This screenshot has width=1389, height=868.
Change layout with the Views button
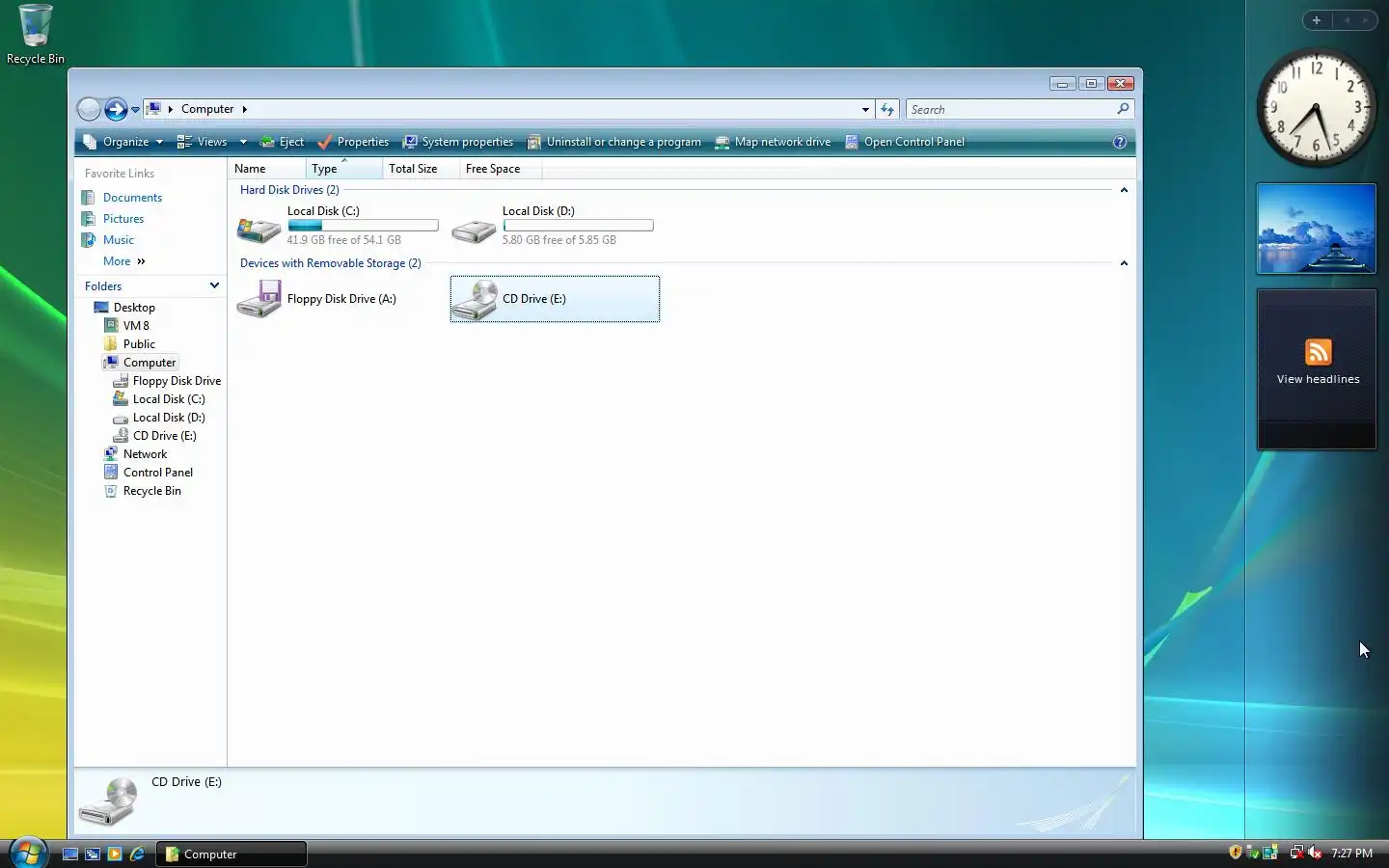[203, 142]
